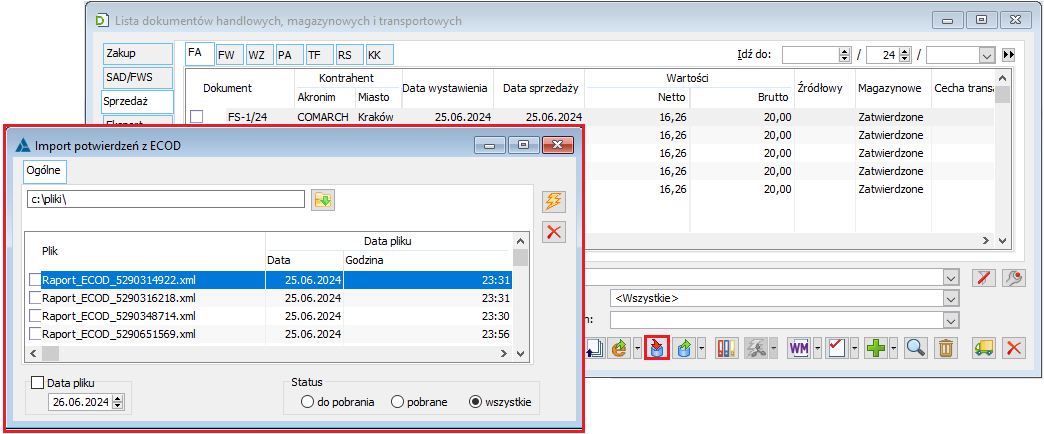Expand dropdown beside the green plus

point(893,347)
